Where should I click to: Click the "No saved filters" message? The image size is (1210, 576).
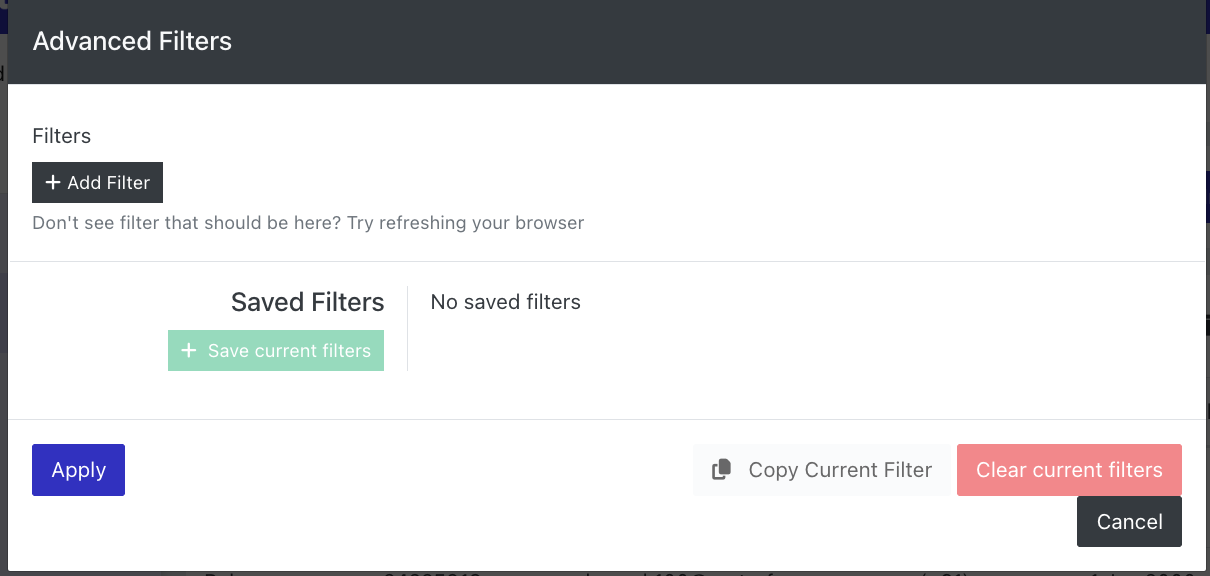click(x=505, y=302)
